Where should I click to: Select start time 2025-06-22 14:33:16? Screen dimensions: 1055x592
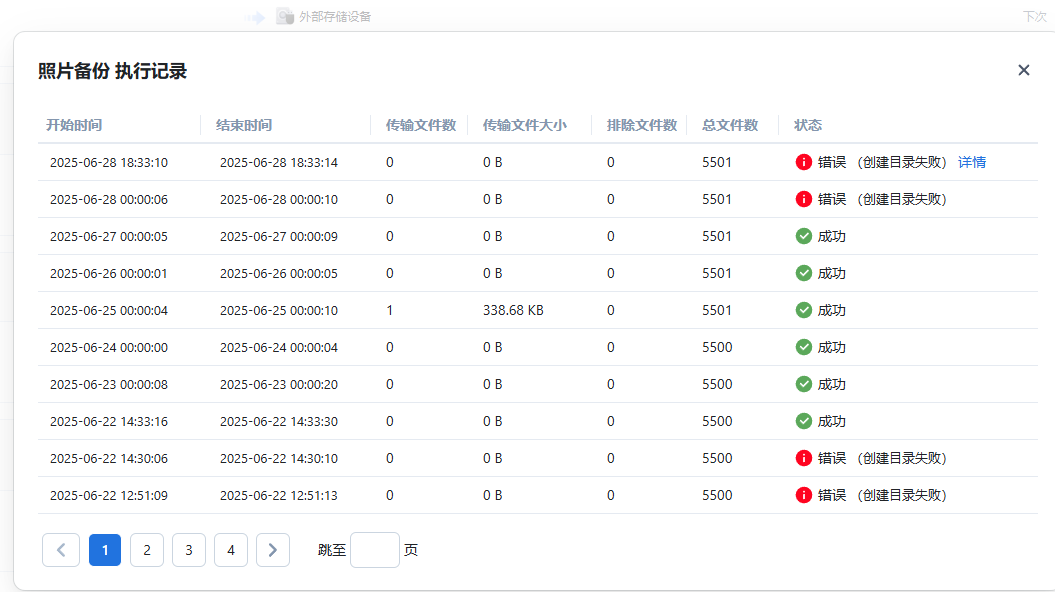(x=109, y=421)
